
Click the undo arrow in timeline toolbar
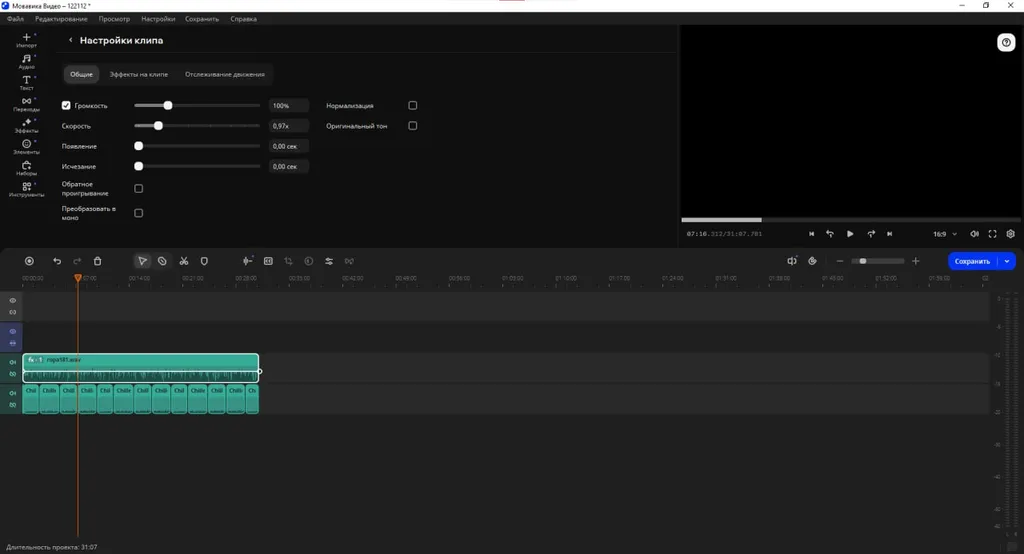[x=57, y=261]
